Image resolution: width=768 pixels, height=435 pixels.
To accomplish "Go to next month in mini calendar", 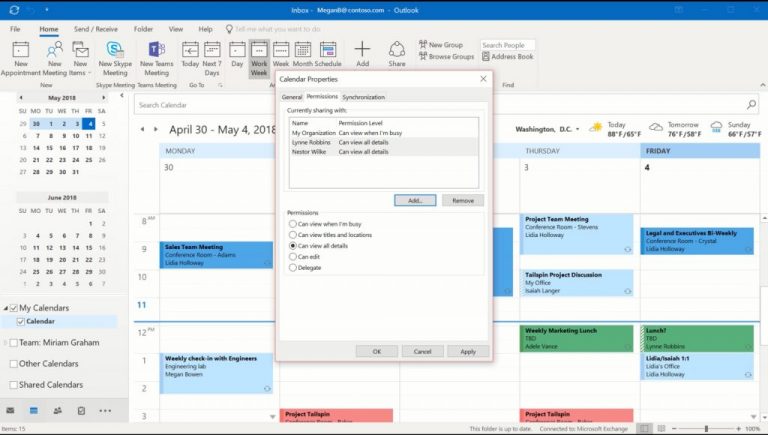I will click(x=103, y=97).
